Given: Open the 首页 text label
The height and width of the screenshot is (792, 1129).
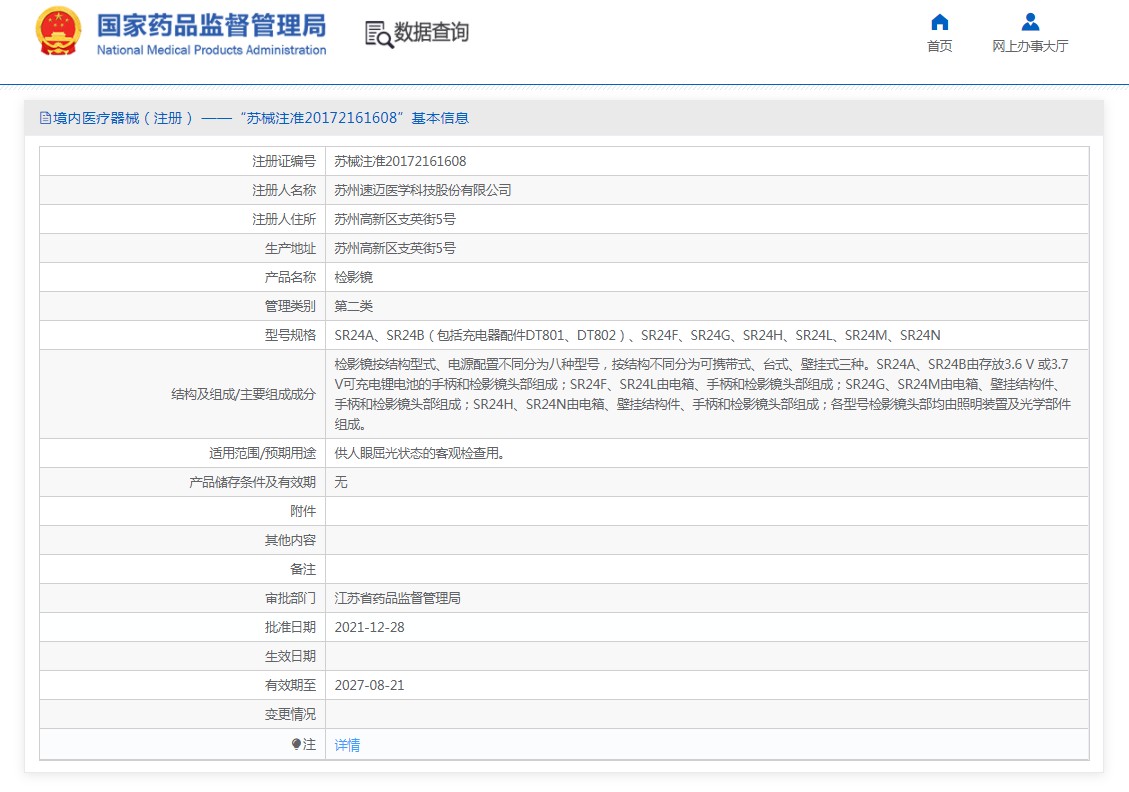Looking at the screenshot, I should click(939, 46).
